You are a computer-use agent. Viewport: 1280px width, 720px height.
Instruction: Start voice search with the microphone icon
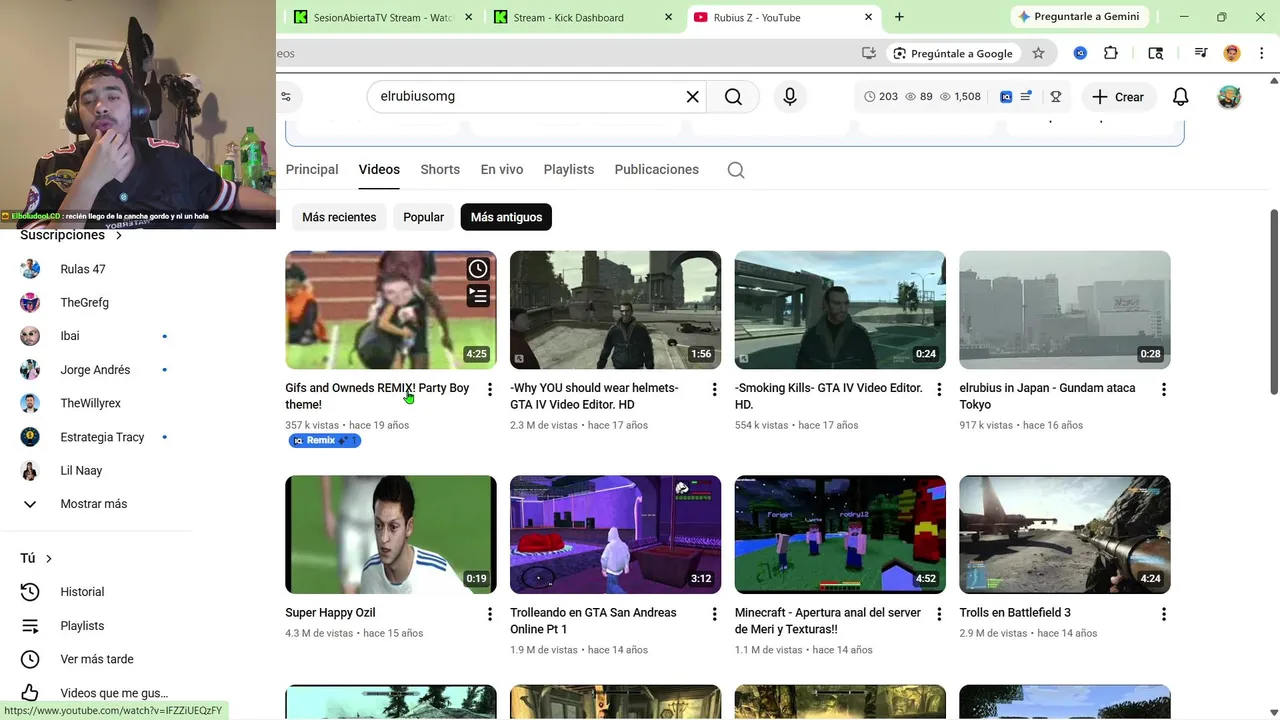[790, 97]
